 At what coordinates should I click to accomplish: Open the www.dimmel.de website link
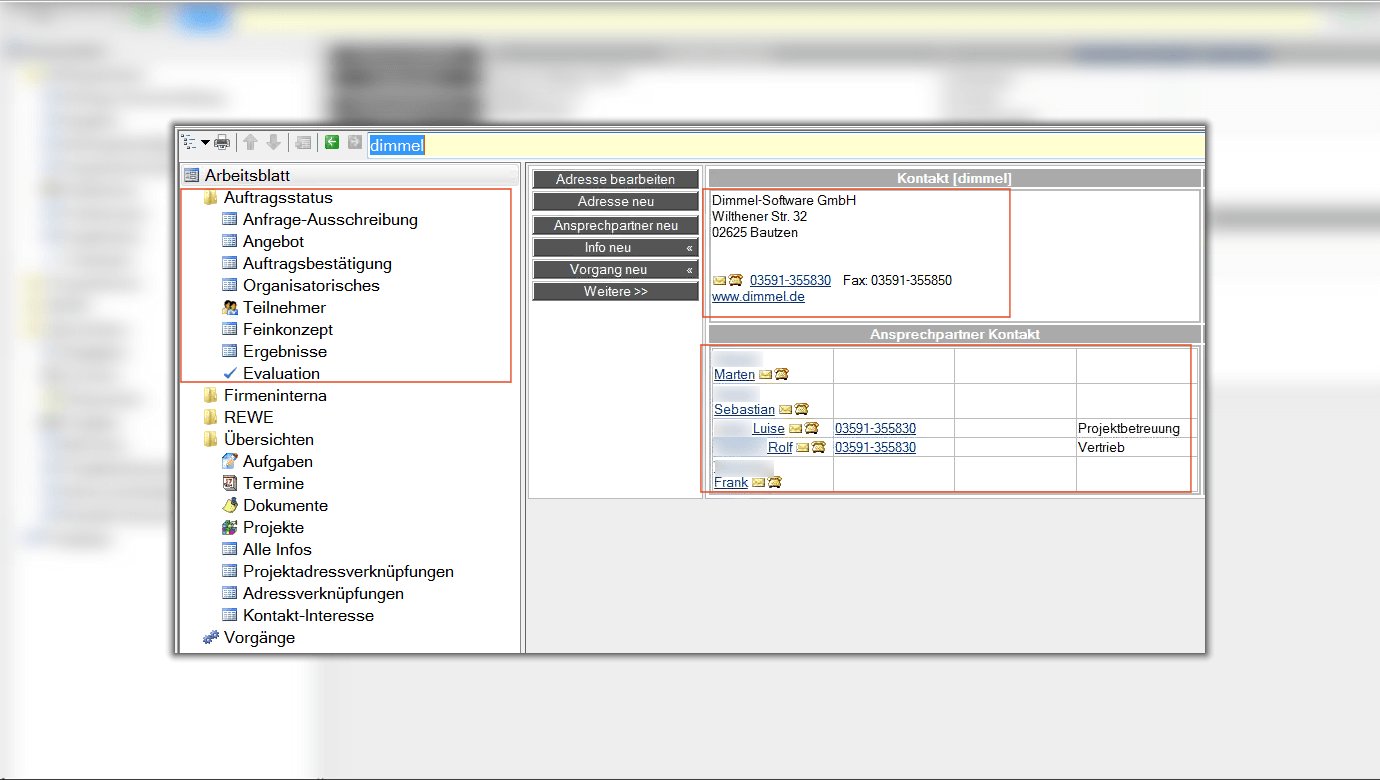(758, 297)
